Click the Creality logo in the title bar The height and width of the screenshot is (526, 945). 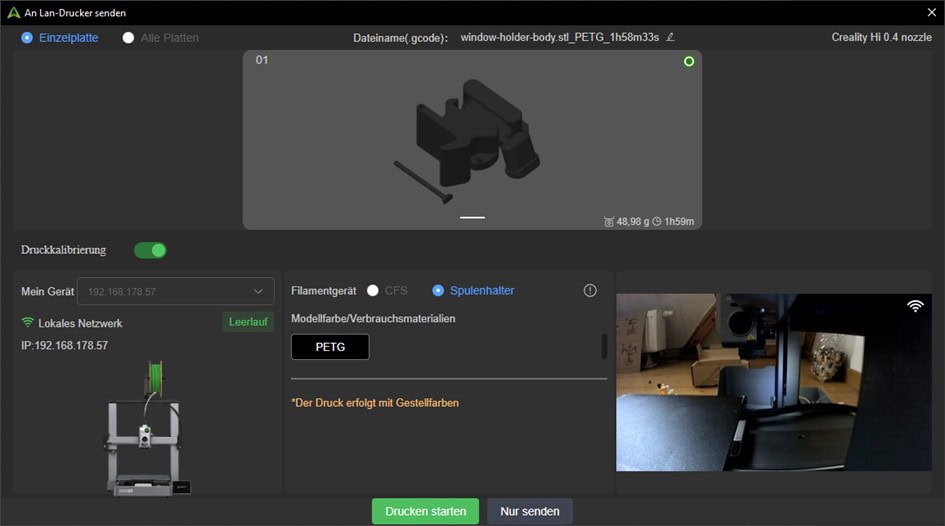click(x=13, y=12)
